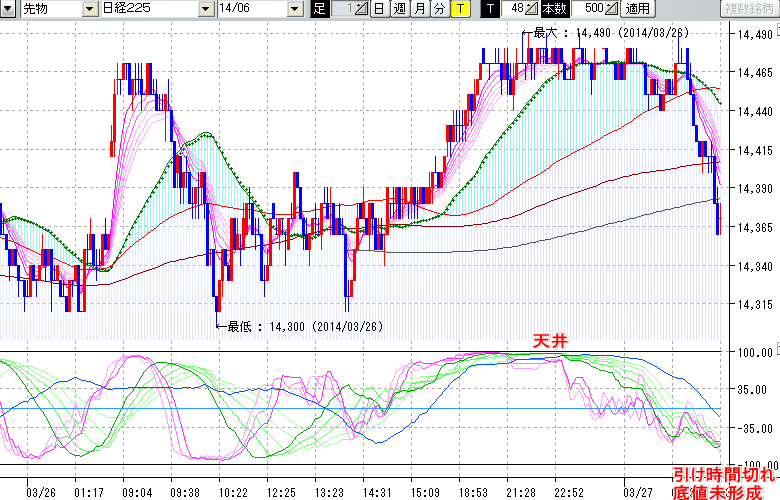The height and width of the screenshot is (500, 780).
Task: Select the 月 monthly timeframe button
Action: pyautogui.click(x=419, y=9)
